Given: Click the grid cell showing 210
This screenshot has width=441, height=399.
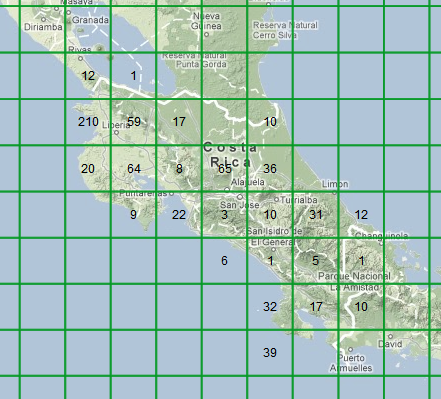Looking at the screenshot, I should (88, 122).
